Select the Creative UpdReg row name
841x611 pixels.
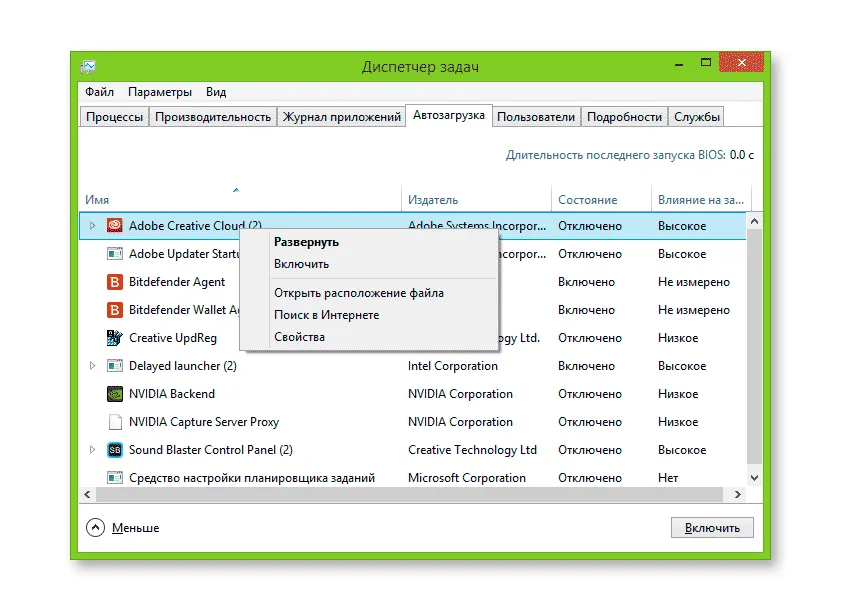(173, 338)
